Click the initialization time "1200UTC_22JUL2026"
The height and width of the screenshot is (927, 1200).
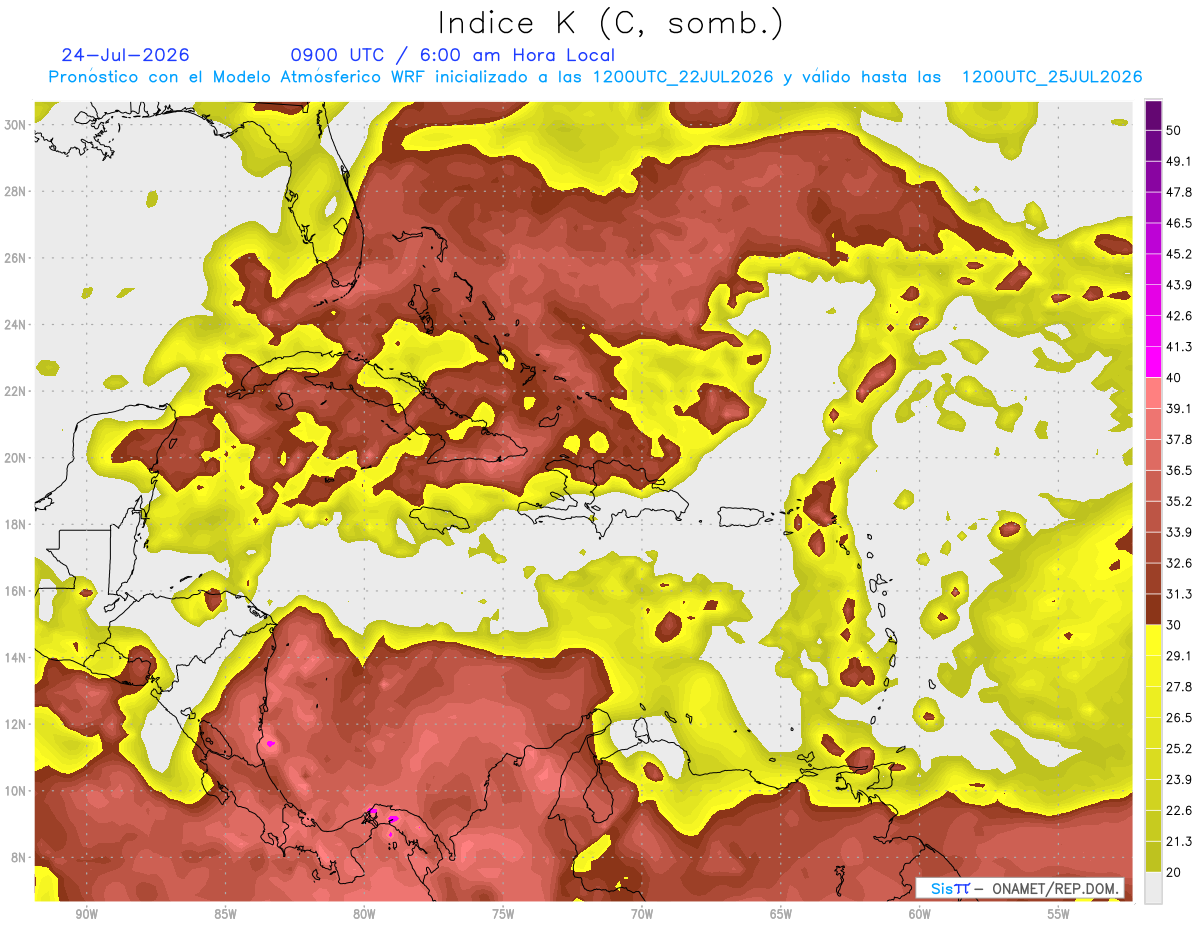(683, 77)
